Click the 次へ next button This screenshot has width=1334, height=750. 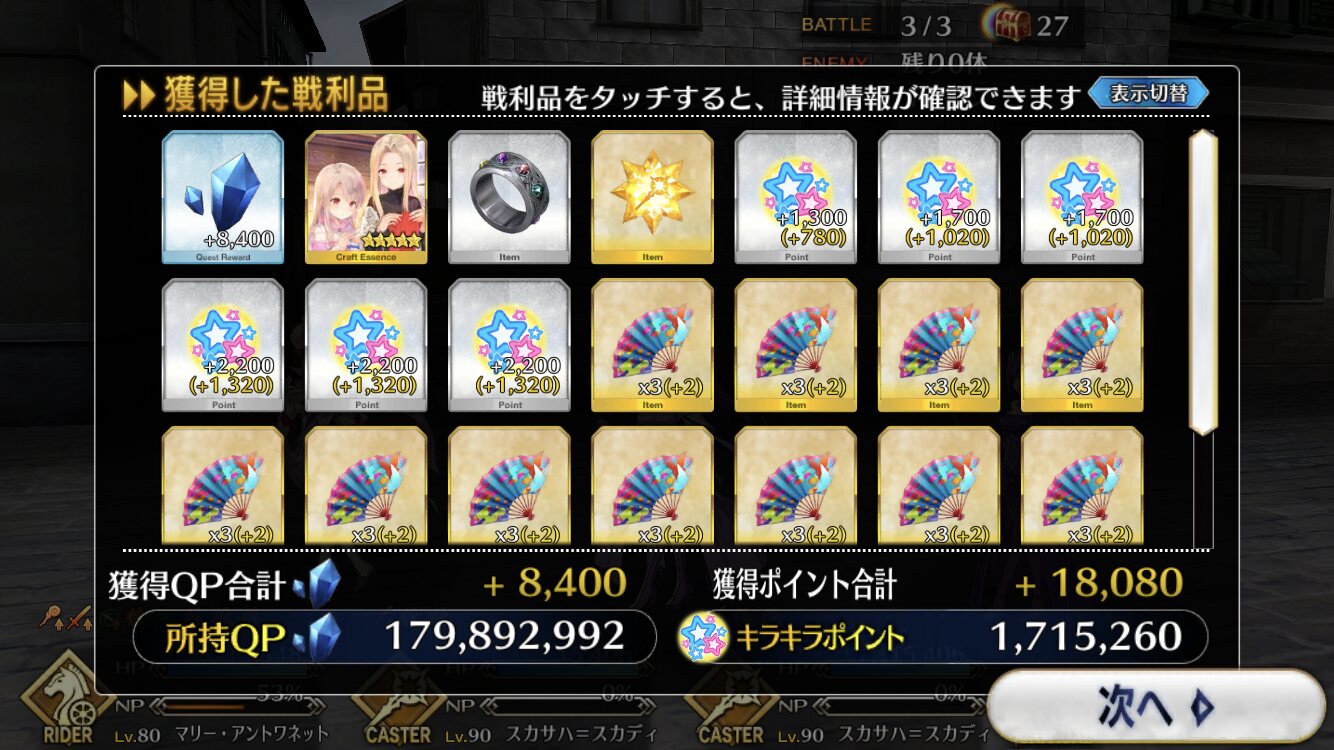(x=1156, y=706)
